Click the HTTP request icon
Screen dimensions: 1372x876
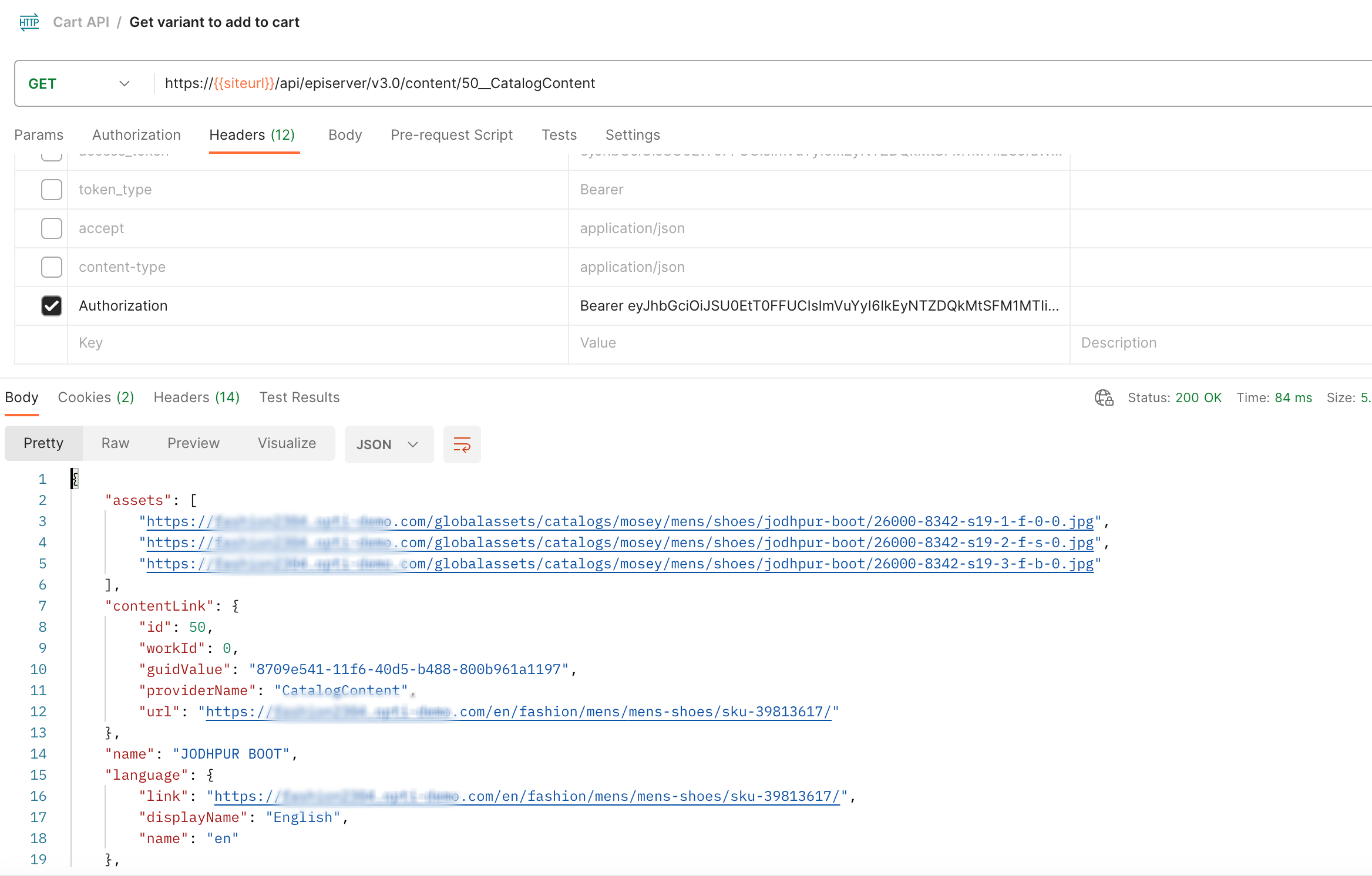(29, 22)
